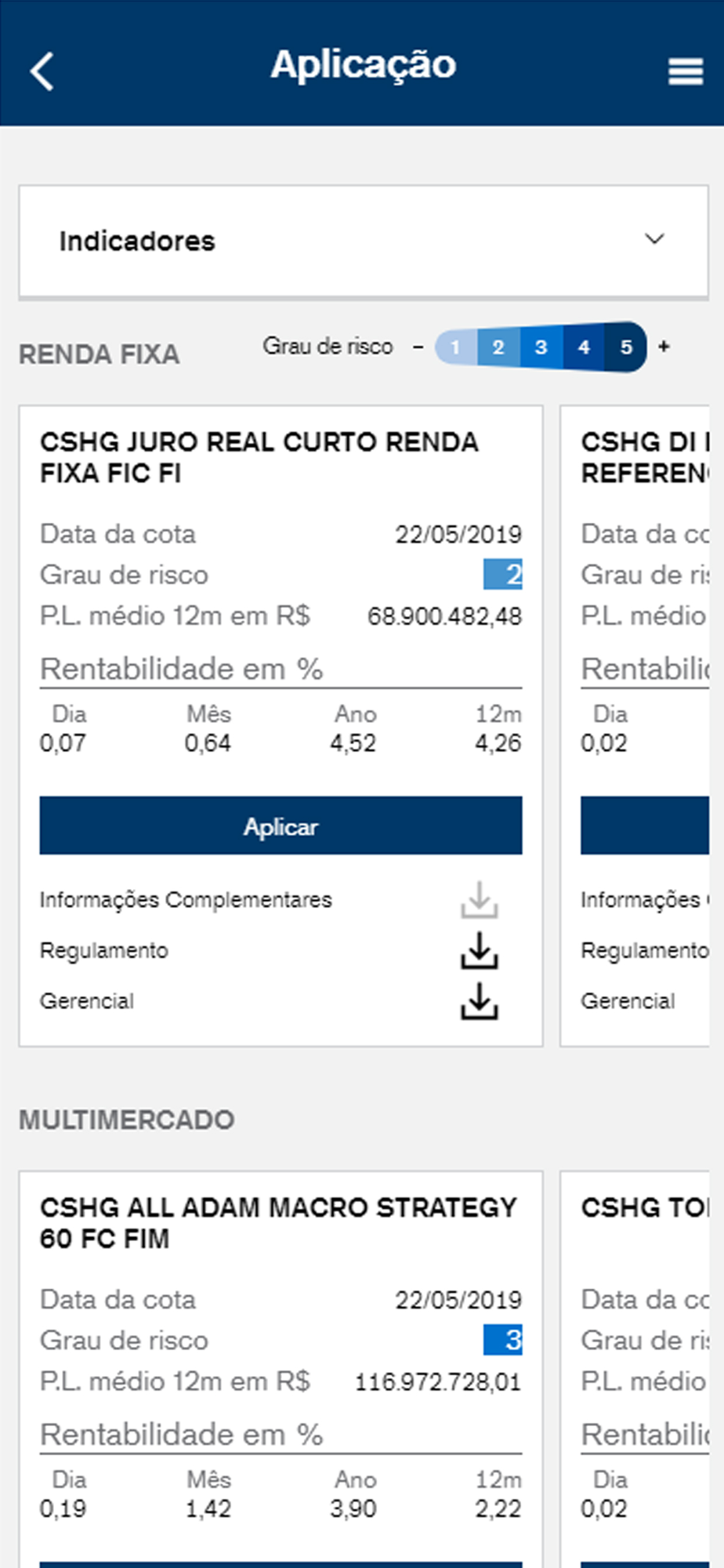Open the CSHG ALL ADAM MACRO STRATEGY fund title
This screenshot has height=1568, width=724.
coord(278,1223)
